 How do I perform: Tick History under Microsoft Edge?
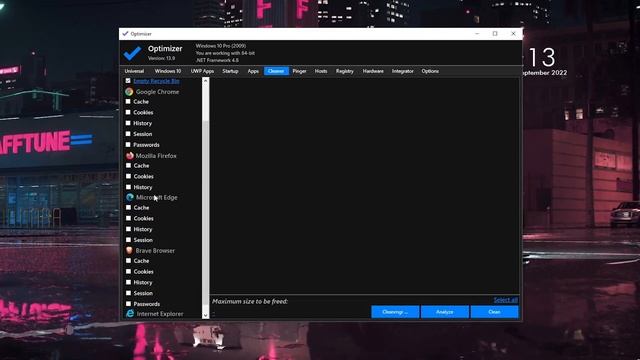tap(128, 229)
